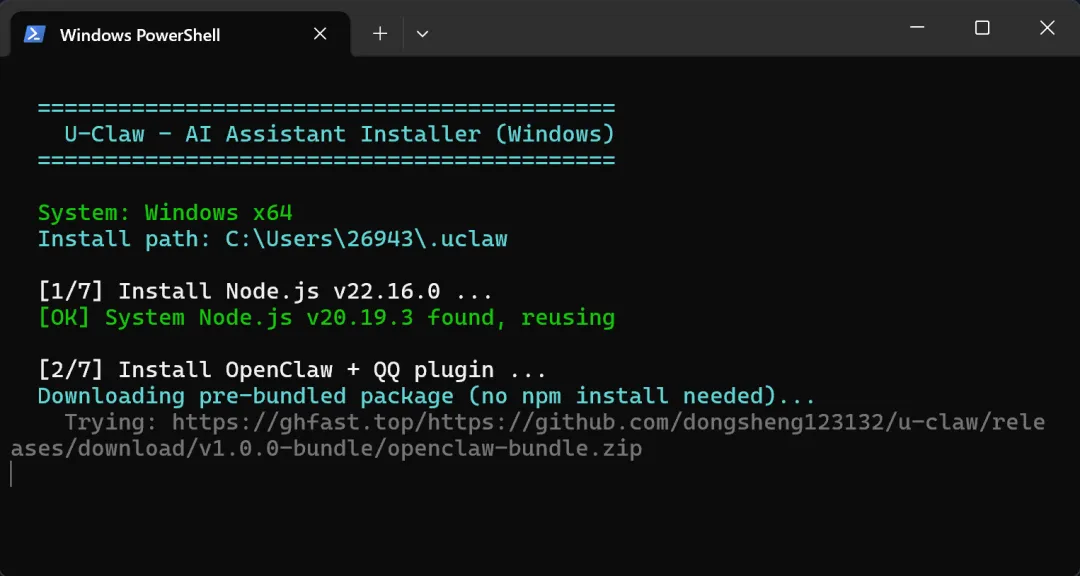
Task: Open a new tab with the plus button
Action: [x=380, y=34]
